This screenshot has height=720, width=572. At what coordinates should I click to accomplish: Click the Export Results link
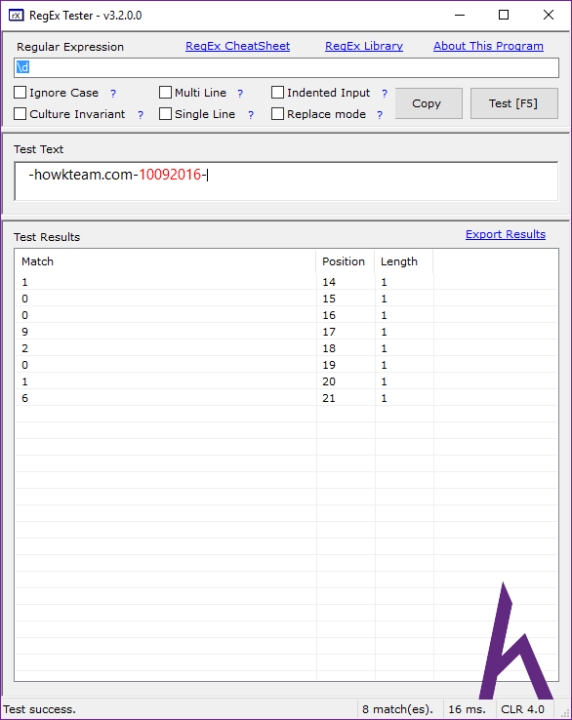pos(505,234)
